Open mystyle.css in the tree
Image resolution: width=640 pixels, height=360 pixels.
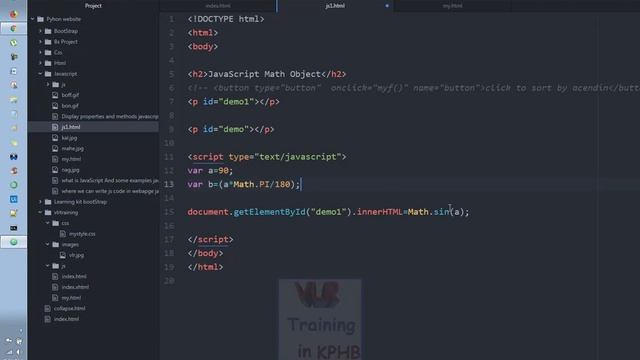pos(82,234)
